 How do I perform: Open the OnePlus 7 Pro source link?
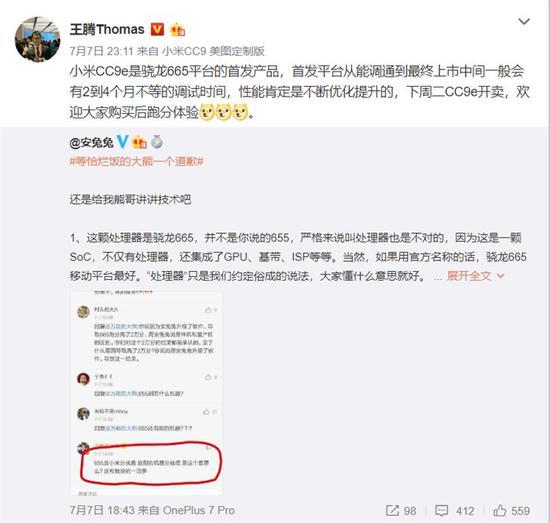[x=199, y=510]
